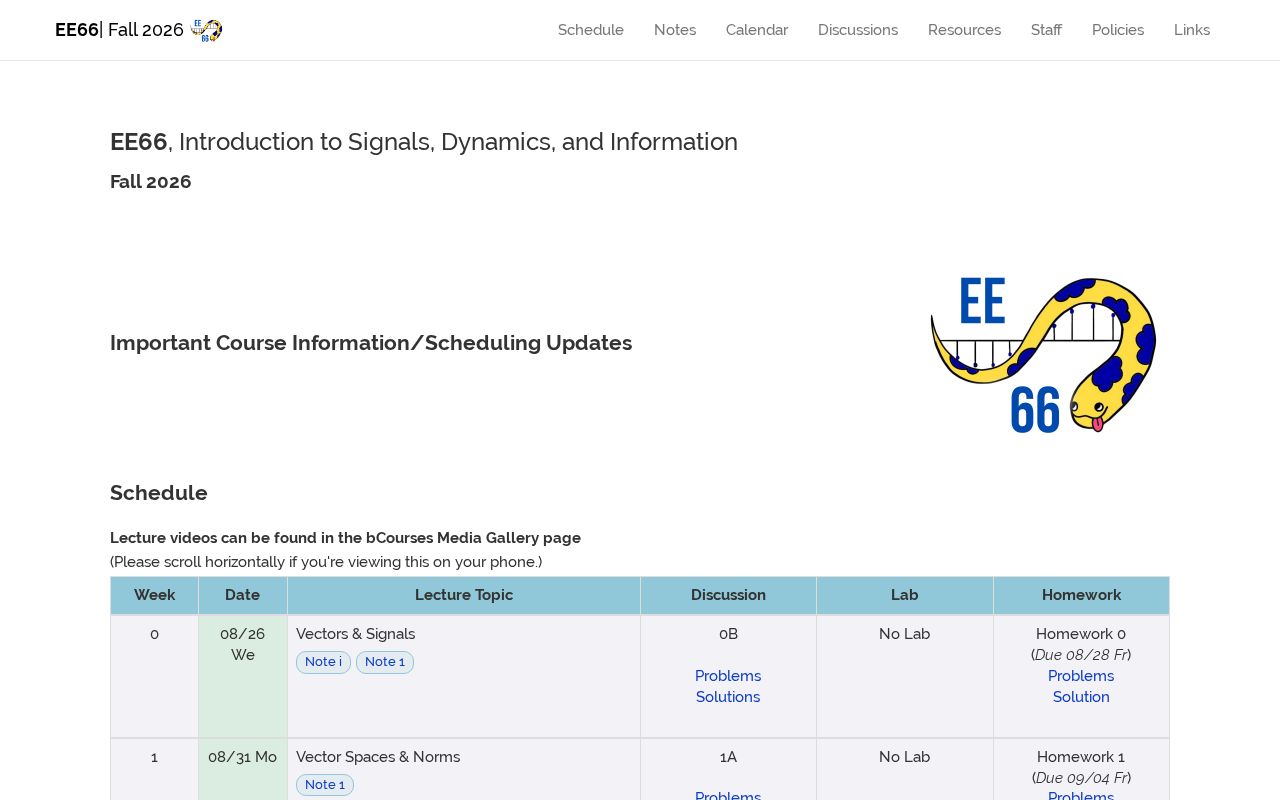The image size is (1280, 800).
Task: Click the Homework column header
Action: click(1082, 595)
